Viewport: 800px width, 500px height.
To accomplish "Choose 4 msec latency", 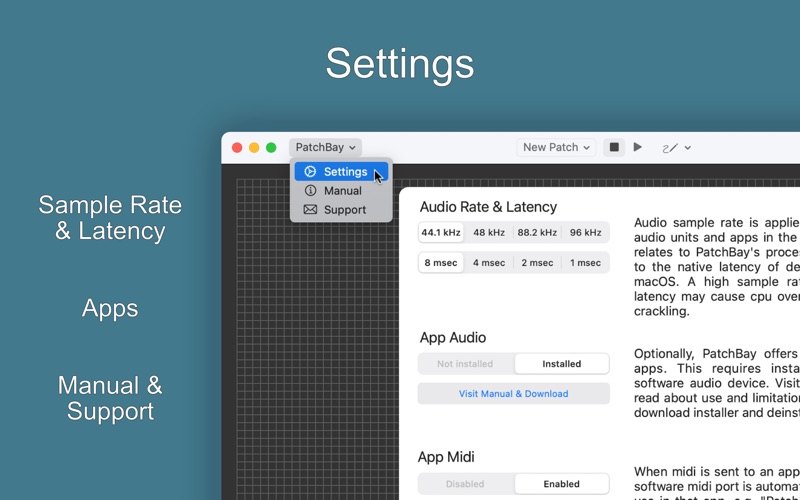I will tap(489, 263).
